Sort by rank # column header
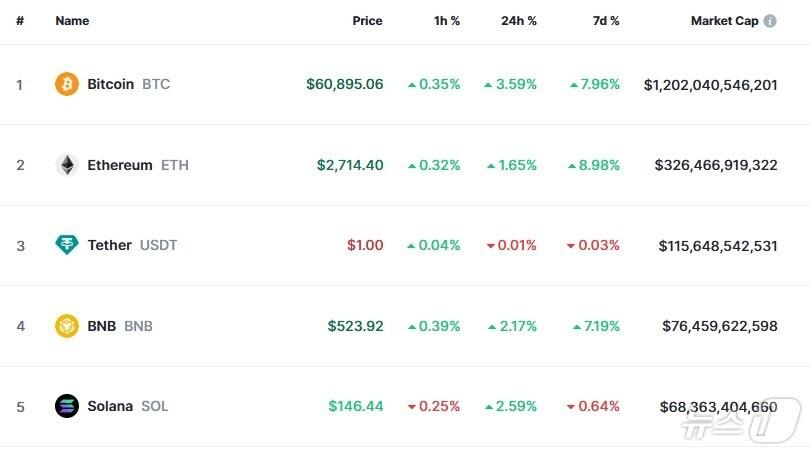The height and width of the screenshot is (455, 811). [x=20, y=21]
